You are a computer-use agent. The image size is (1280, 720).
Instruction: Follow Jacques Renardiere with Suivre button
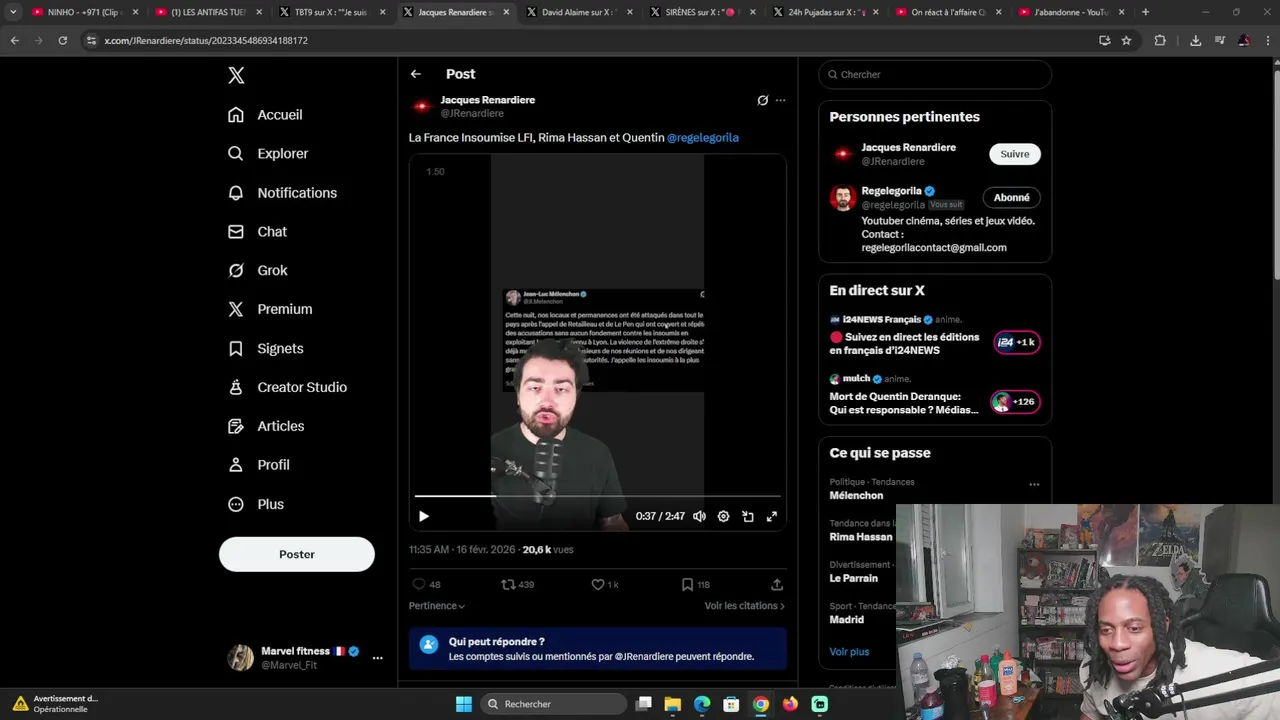(1015, 154)
